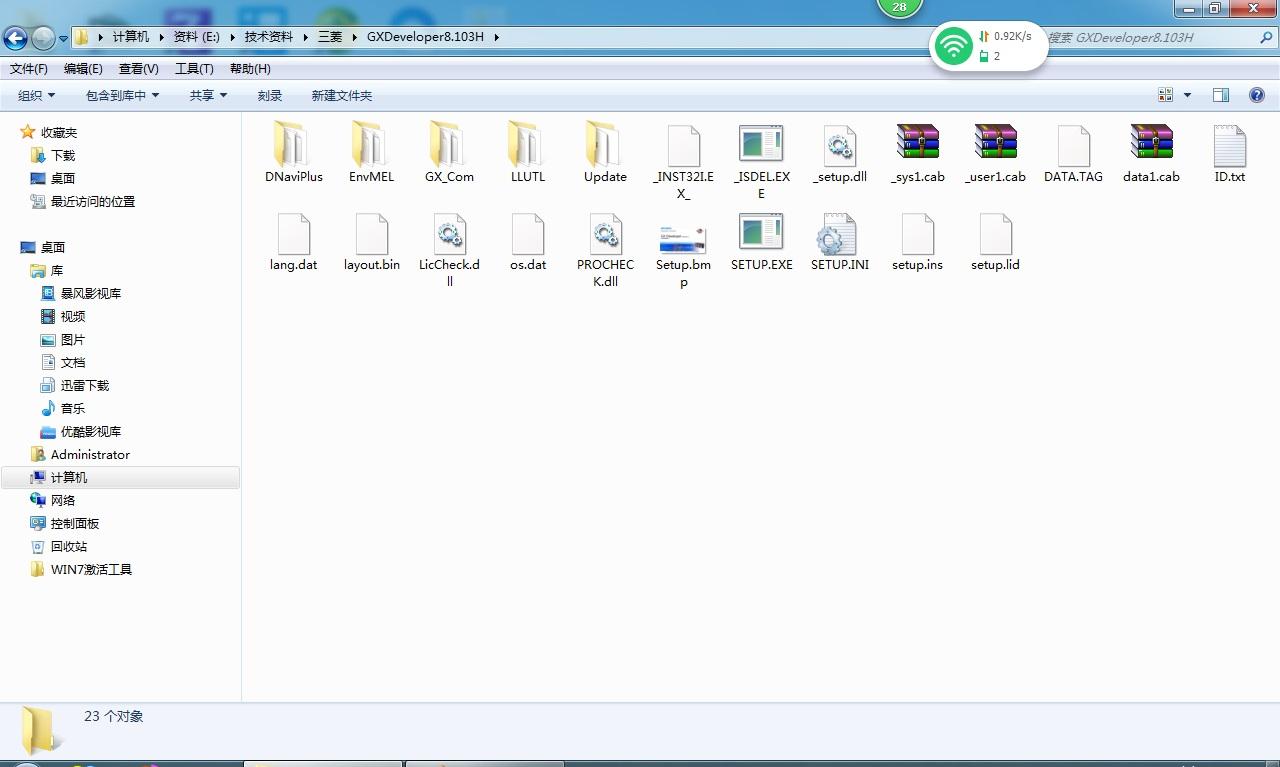Select 视频 library
The image size is (1280, 767).
pyautogui.click(x=73, y=316)
